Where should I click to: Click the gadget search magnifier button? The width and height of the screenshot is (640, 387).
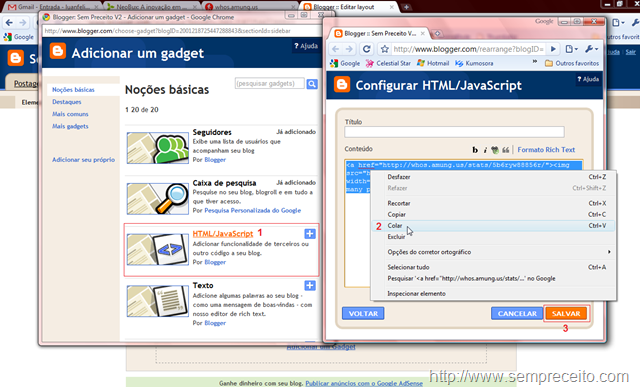[x=312, y=84]
